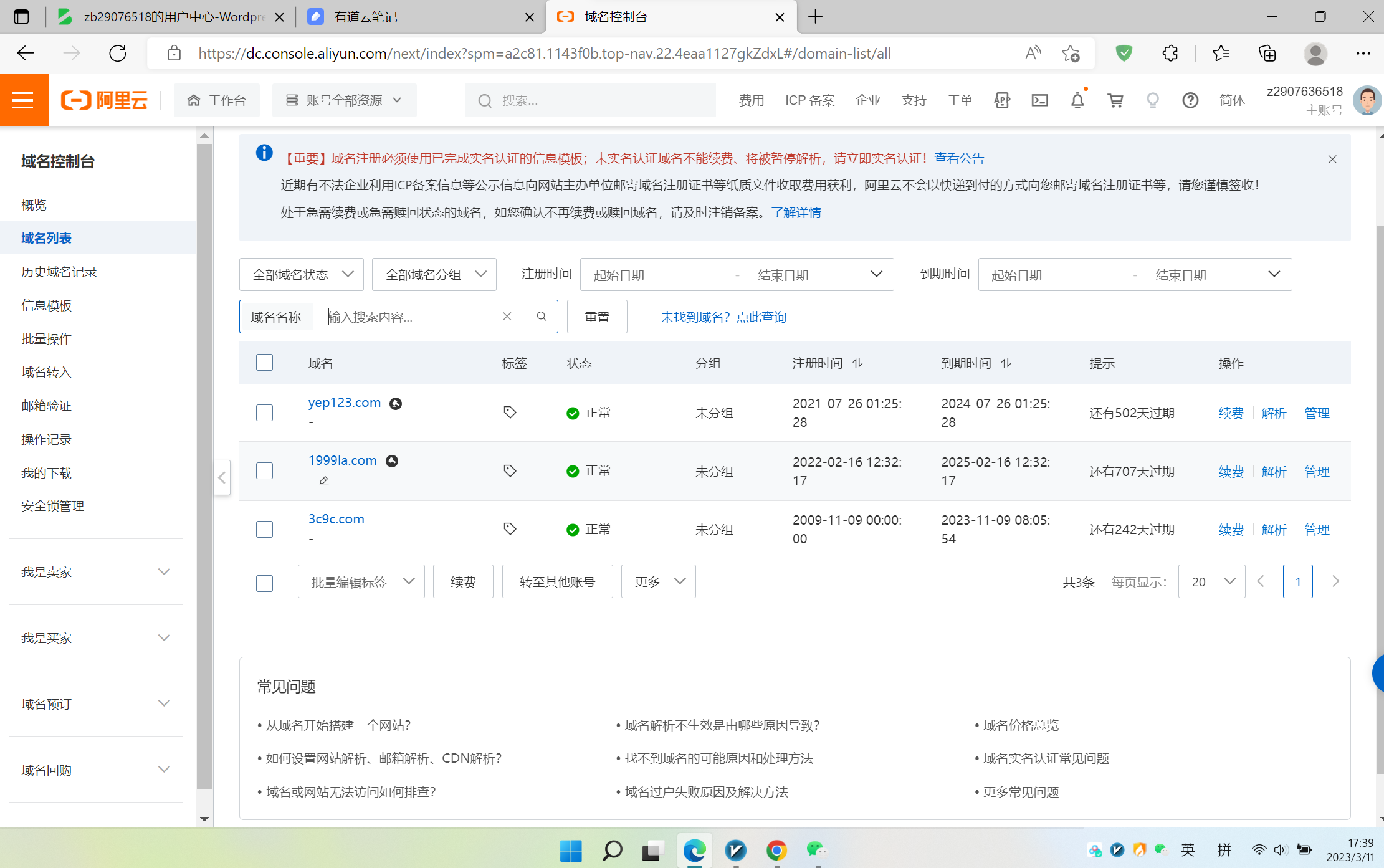Viewport: 1384px width, 868px height.
Task: Click the help question mark icon
Action: [x=1190, y=100]
